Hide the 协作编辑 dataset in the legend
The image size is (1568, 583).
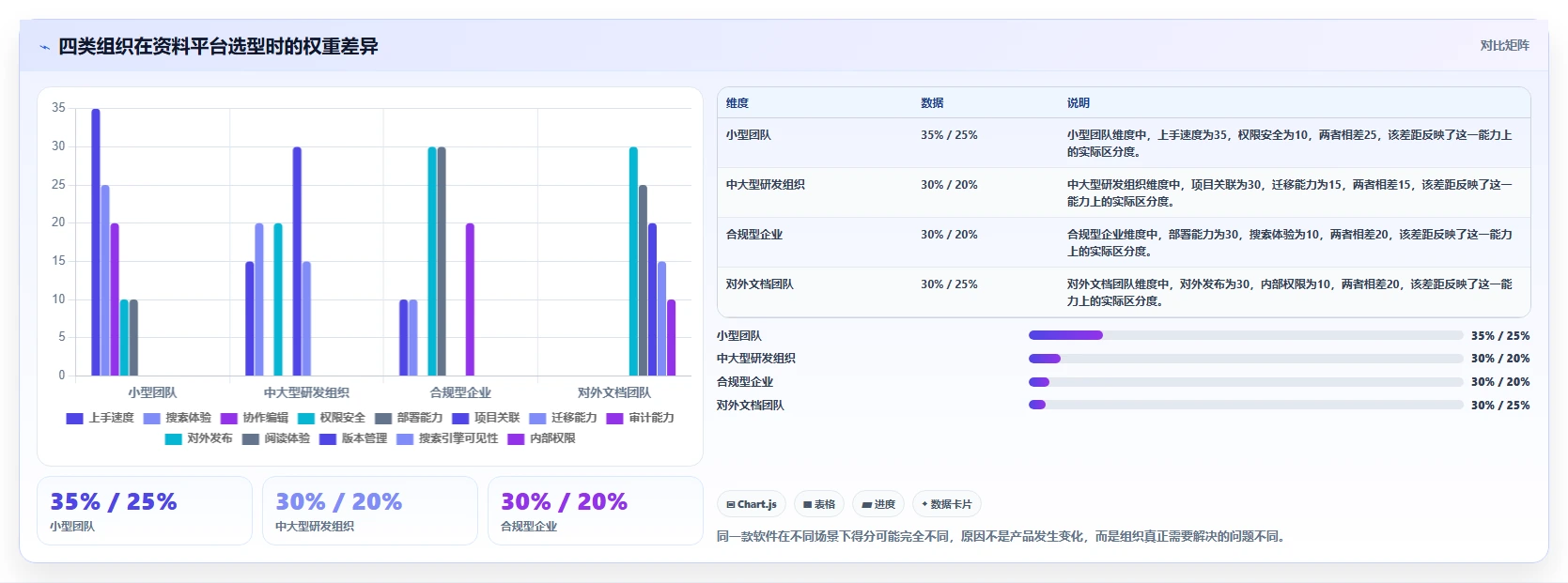coord(254,418)
